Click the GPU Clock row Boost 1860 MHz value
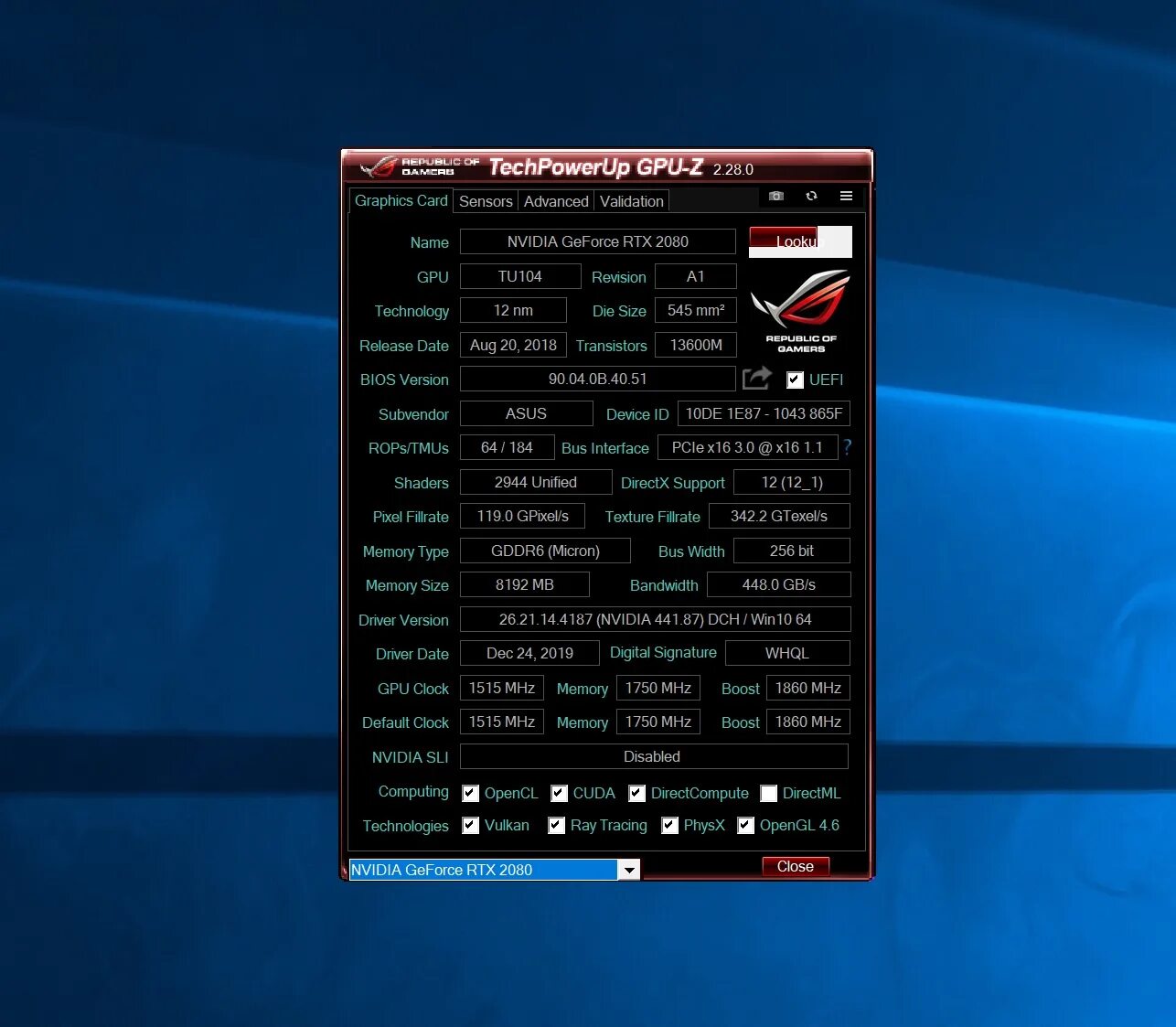The image size is (1176, 1027). (808, 688)
